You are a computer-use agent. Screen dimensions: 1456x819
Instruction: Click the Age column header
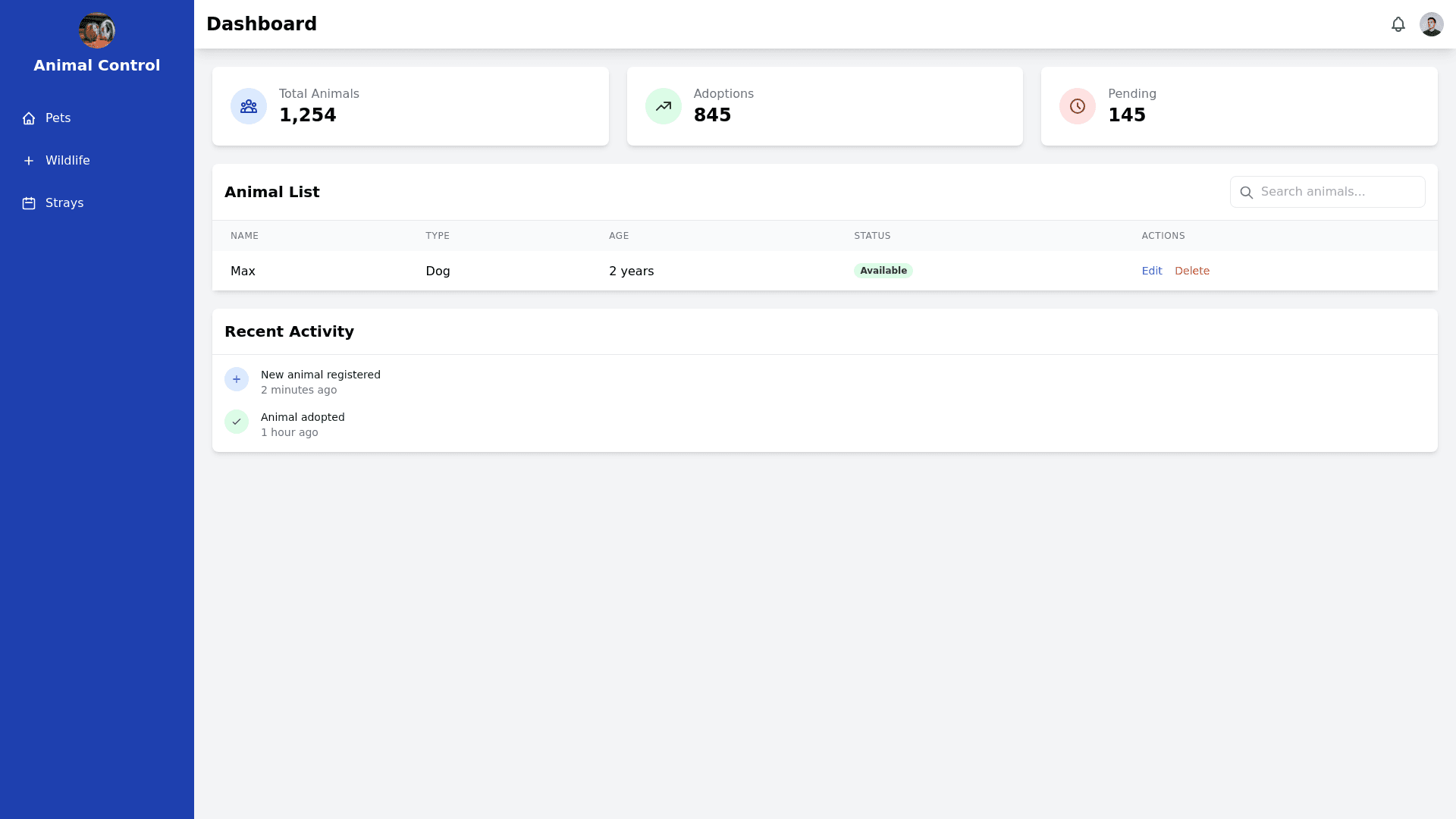(619, 236)
